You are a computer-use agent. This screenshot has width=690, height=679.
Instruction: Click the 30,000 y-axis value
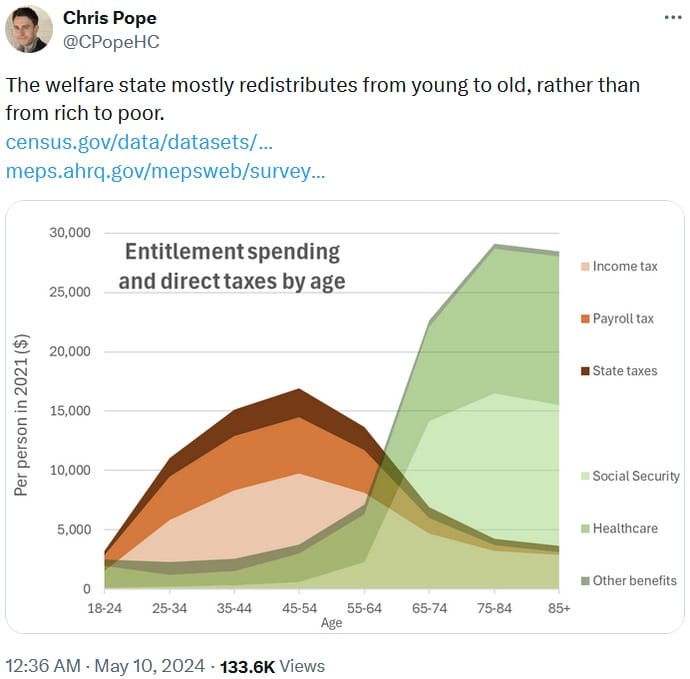coord(70,233)
